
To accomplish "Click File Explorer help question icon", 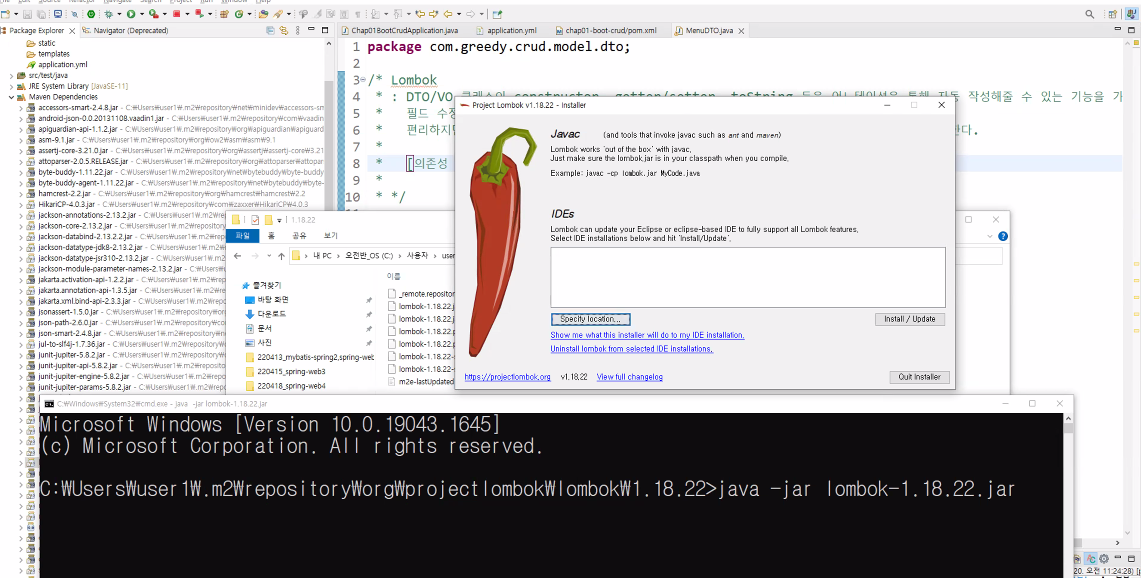I will tap(1003, 236).
